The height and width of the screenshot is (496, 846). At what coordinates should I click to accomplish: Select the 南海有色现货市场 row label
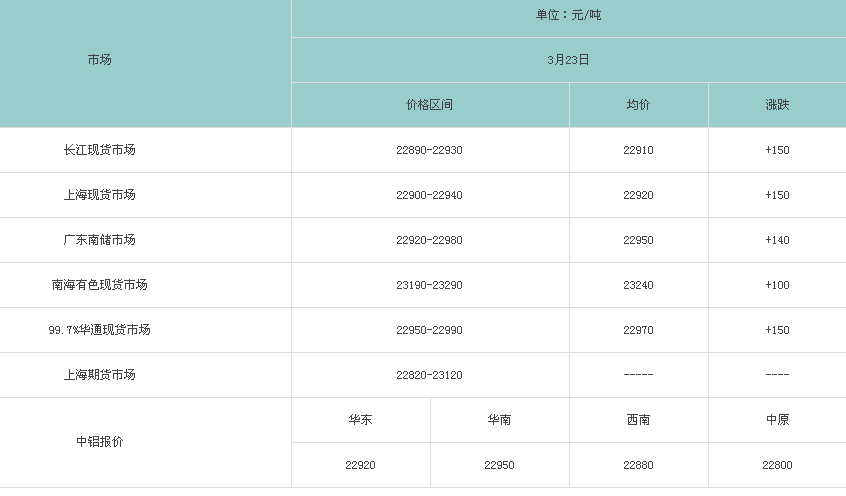pyautogui.click(x=100, y=285)
